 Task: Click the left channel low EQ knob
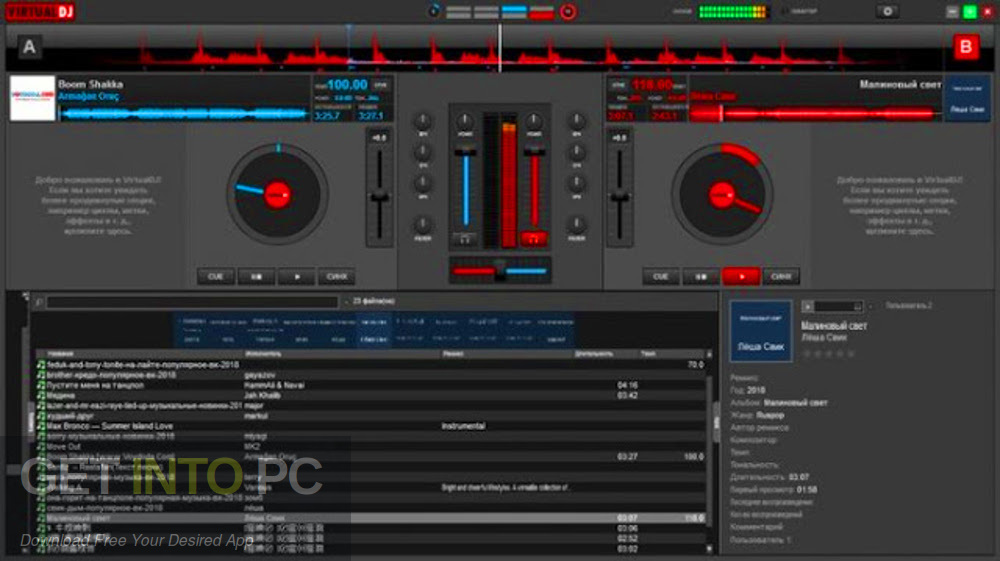tap(423, 184)
